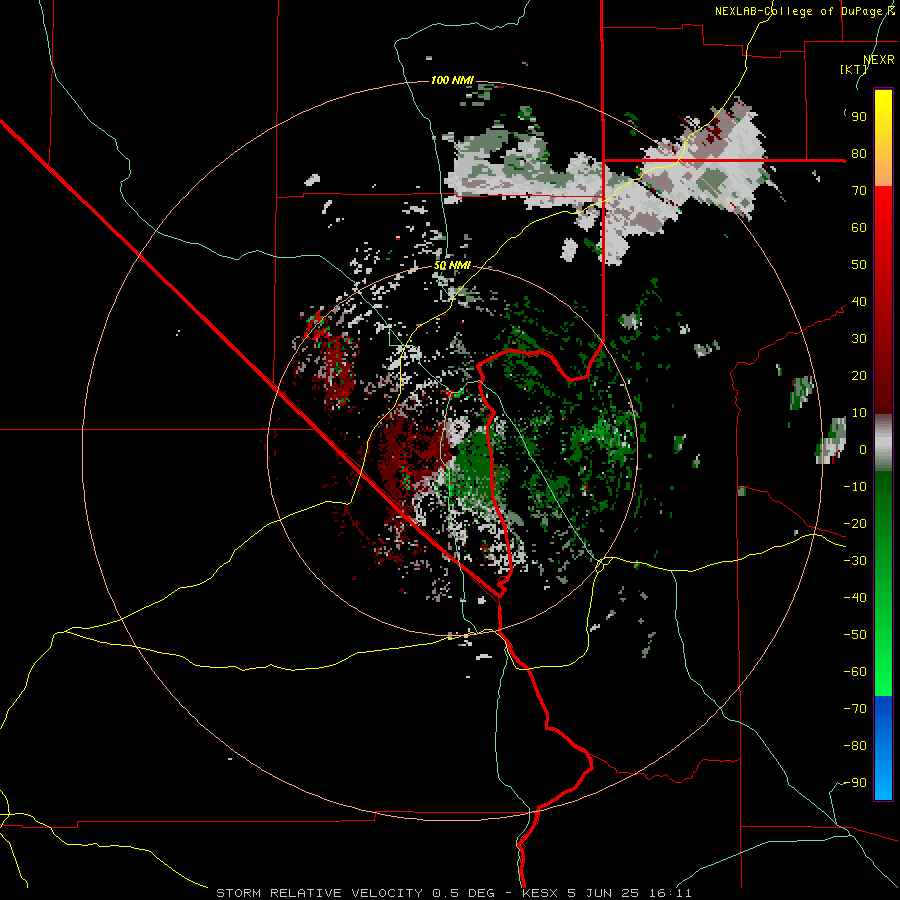Select the "-50" value on the velocity scale
Image resolution: width=900 pixels, height=900 pixels.
(x=855, y=635)
